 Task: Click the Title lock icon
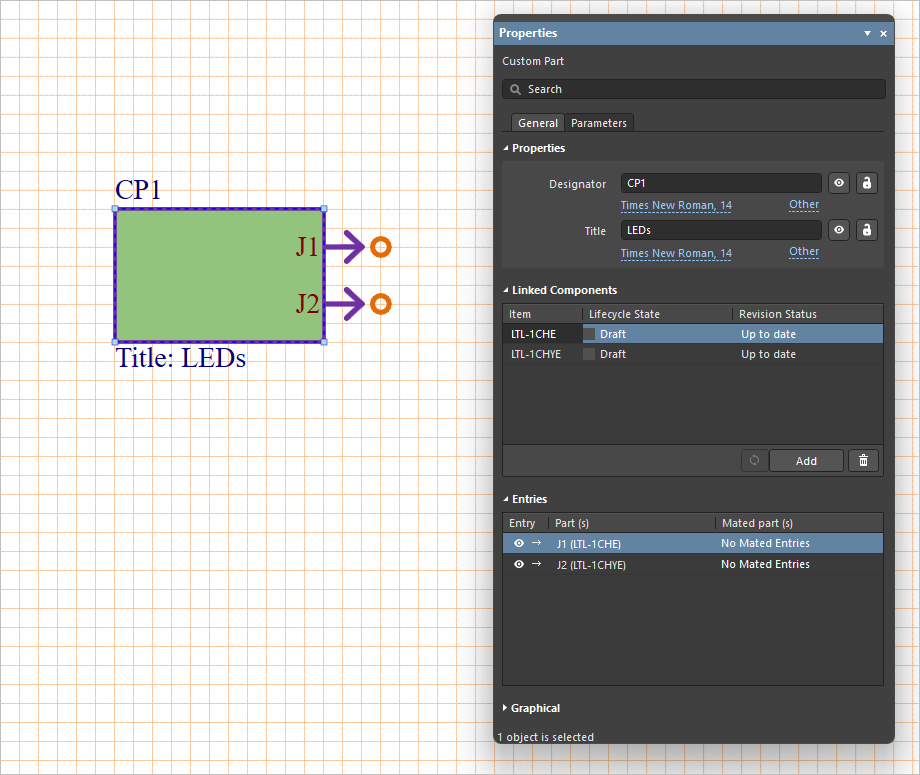pos(867,231)
